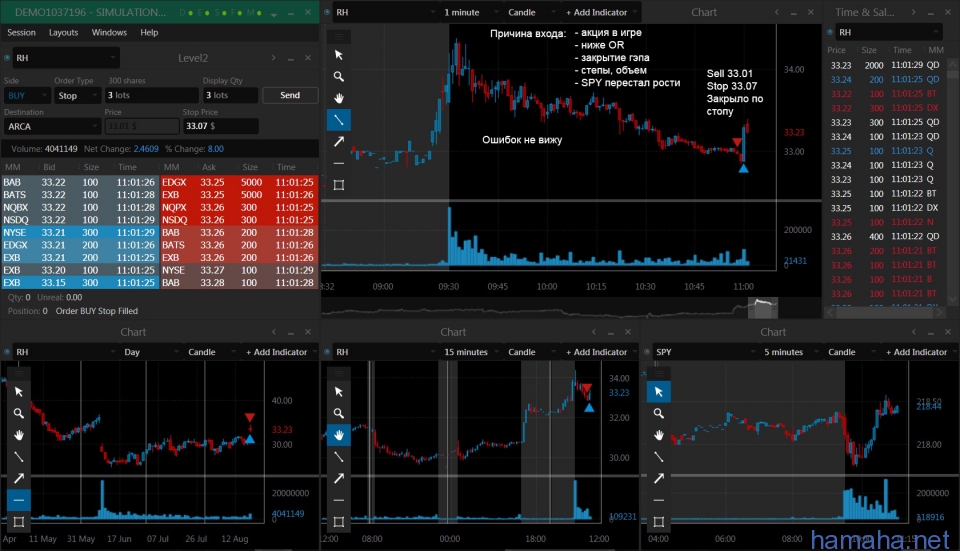Select the zoom tool in SPY chart
The width and height of the screenshot is (960, 551).
[x=659, y=413]
